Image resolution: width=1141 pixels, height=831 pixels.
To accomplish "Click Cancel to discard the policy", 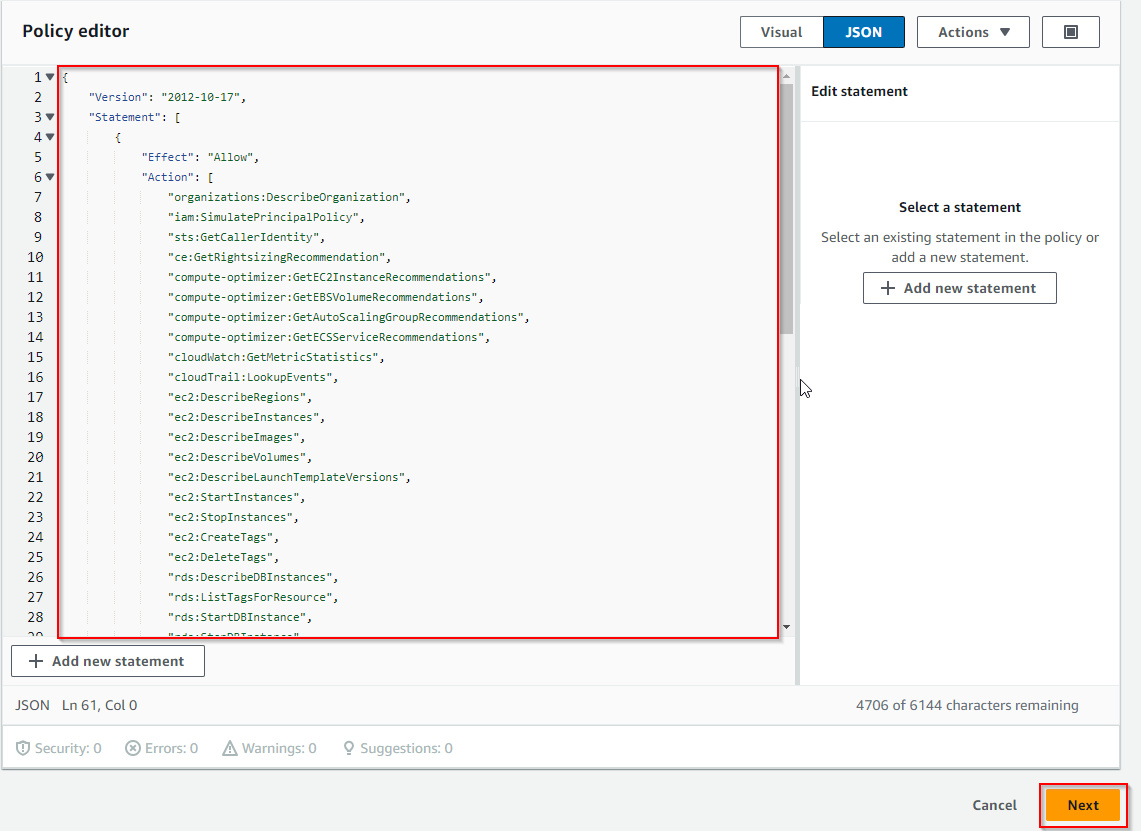I will (994, 805).
